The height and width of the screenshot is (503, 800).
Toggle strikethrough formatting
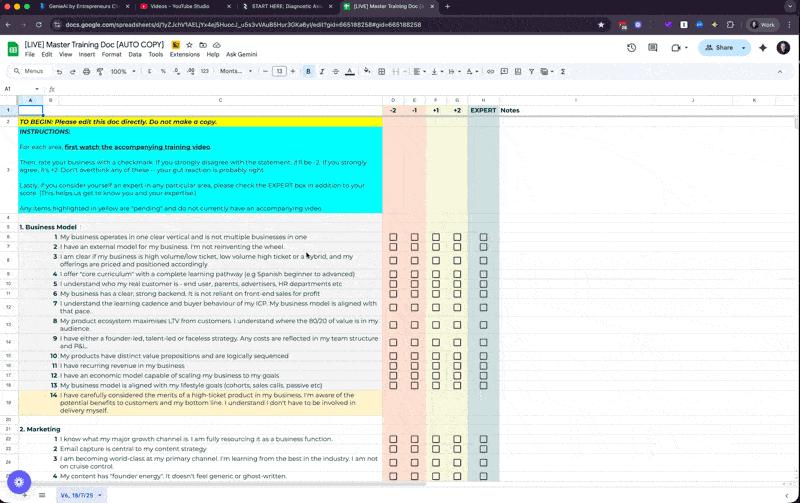pos(336,72)
